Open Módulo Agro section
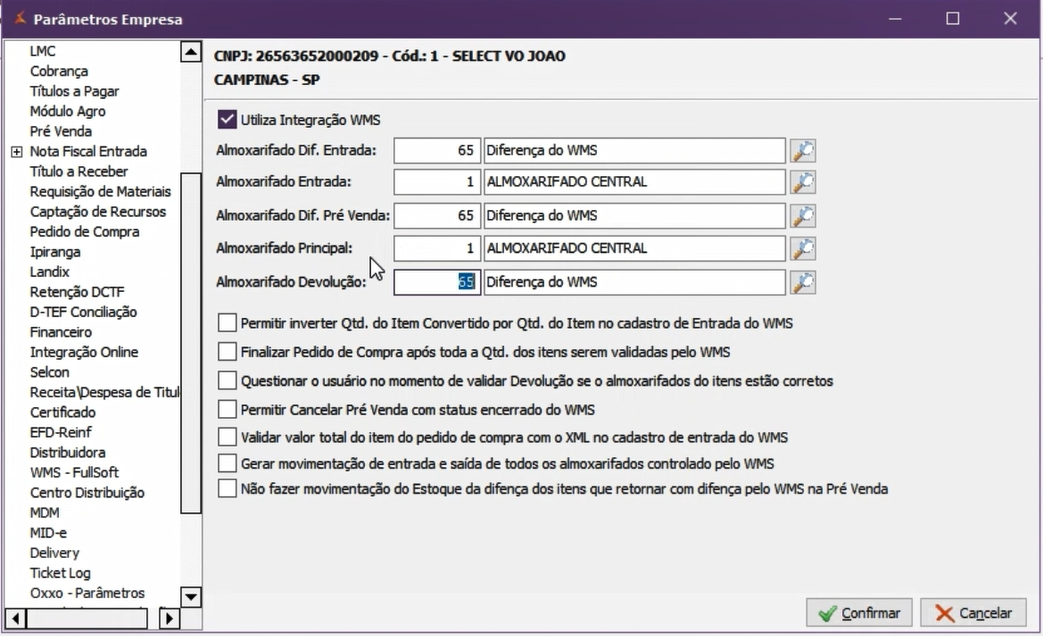The height and width of the screenshot is (636, 1043). (x=67, y=111)
